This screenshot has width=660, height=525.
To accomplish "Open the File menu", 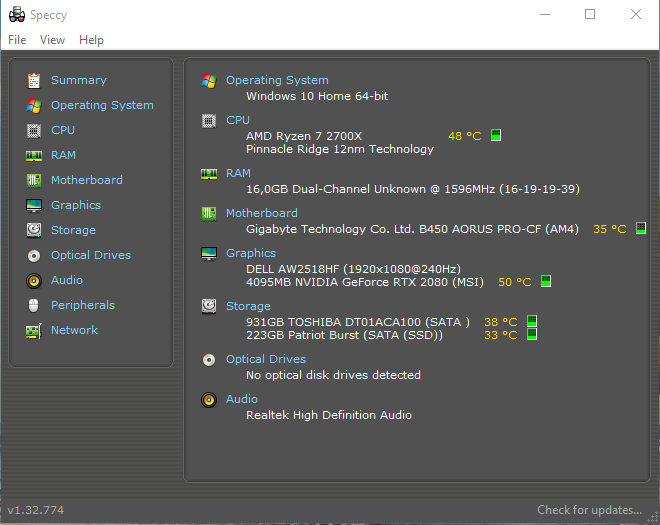I will 17,40.
